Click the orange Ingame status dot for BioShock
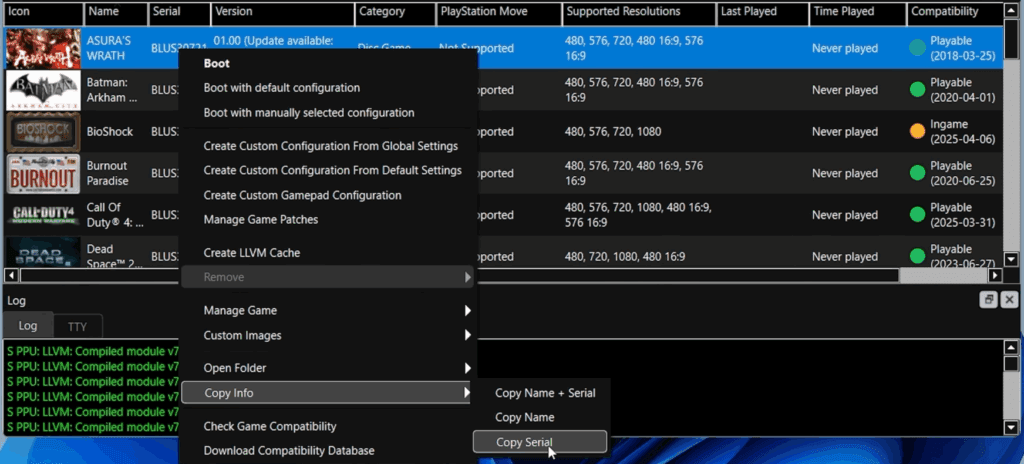 918,131
